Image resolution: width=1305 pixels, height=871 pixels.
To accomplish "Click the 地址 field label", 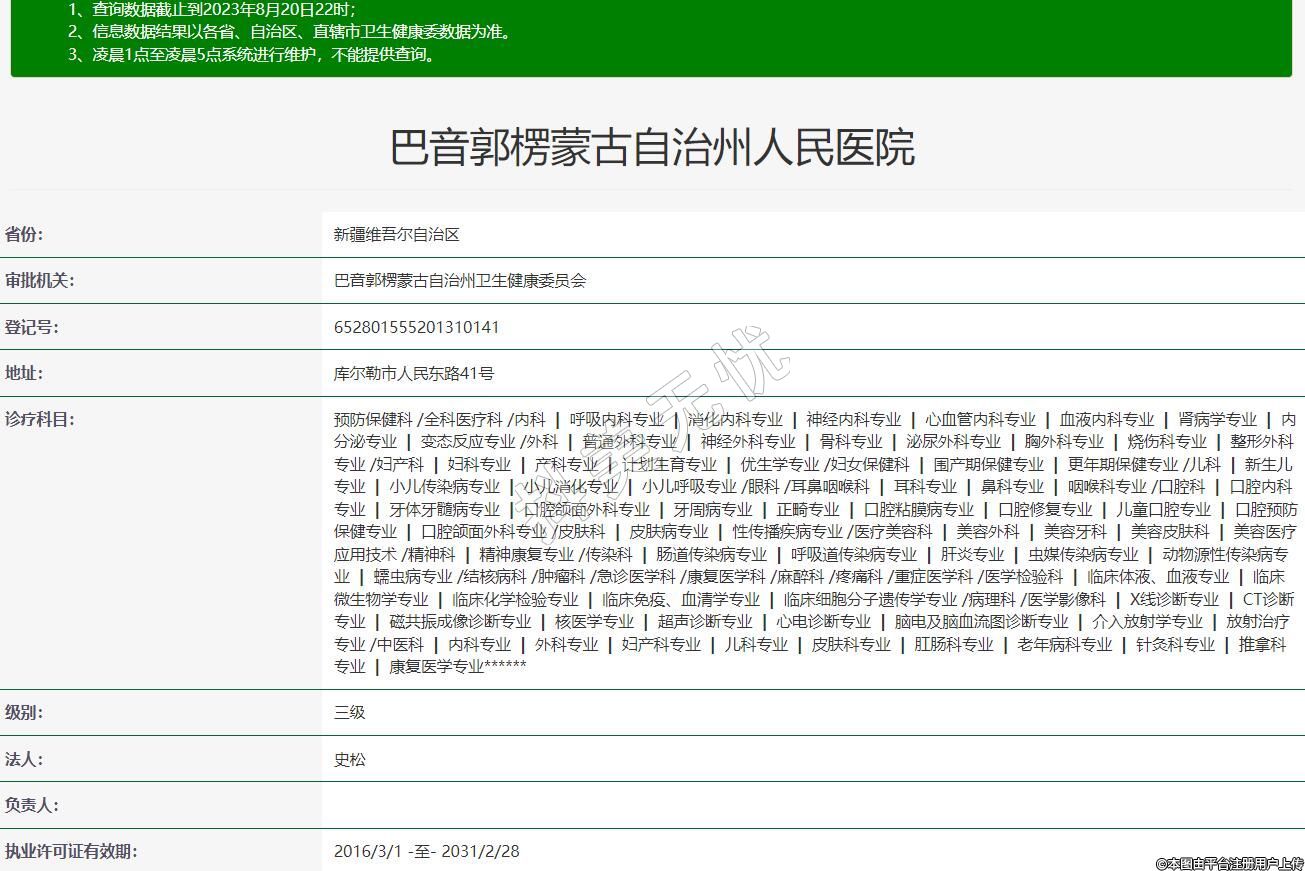I will 24,373.
